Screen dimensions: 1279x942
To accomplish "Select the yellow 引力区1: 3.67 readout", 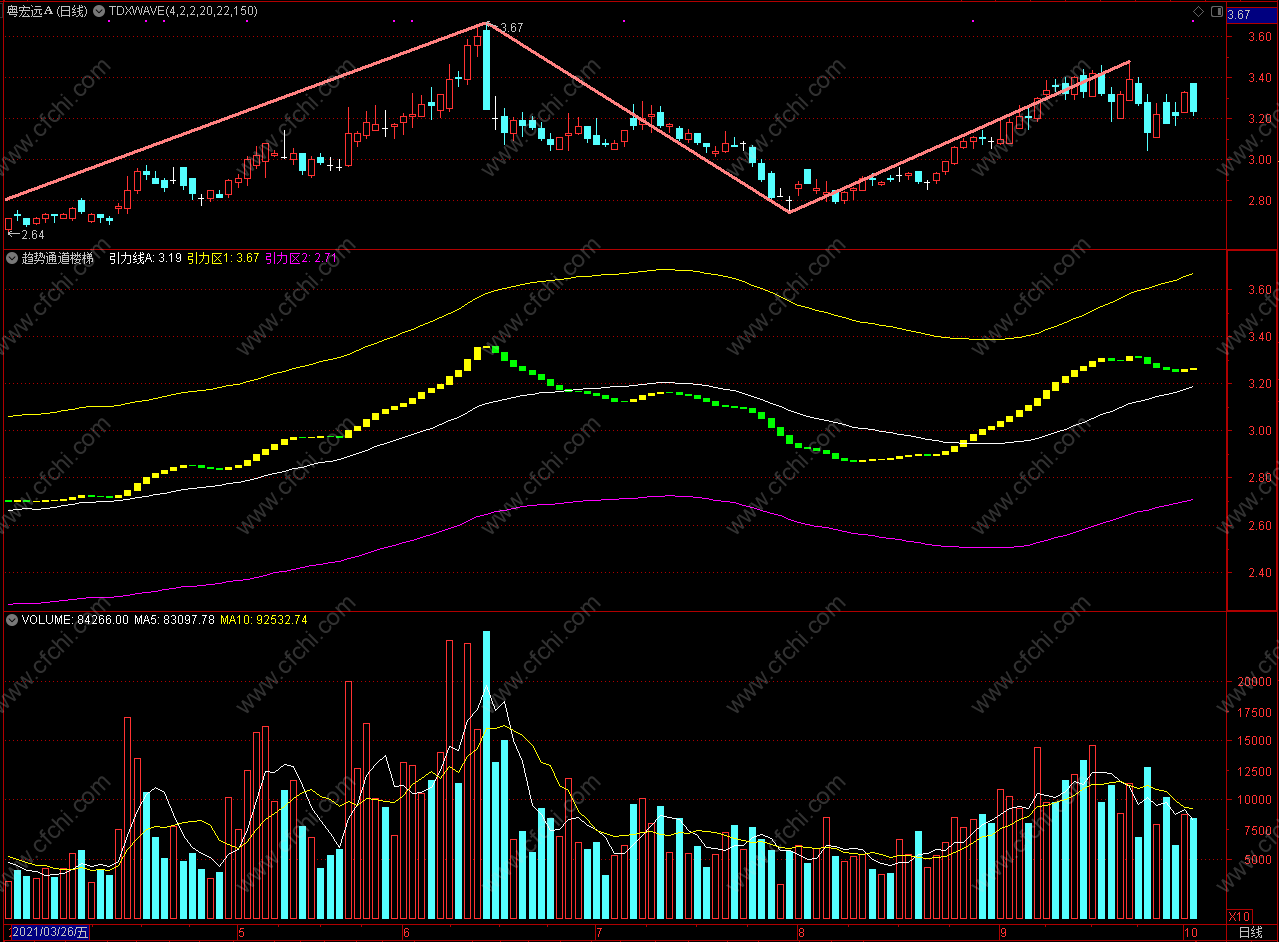I will click(x=223, y=258).
